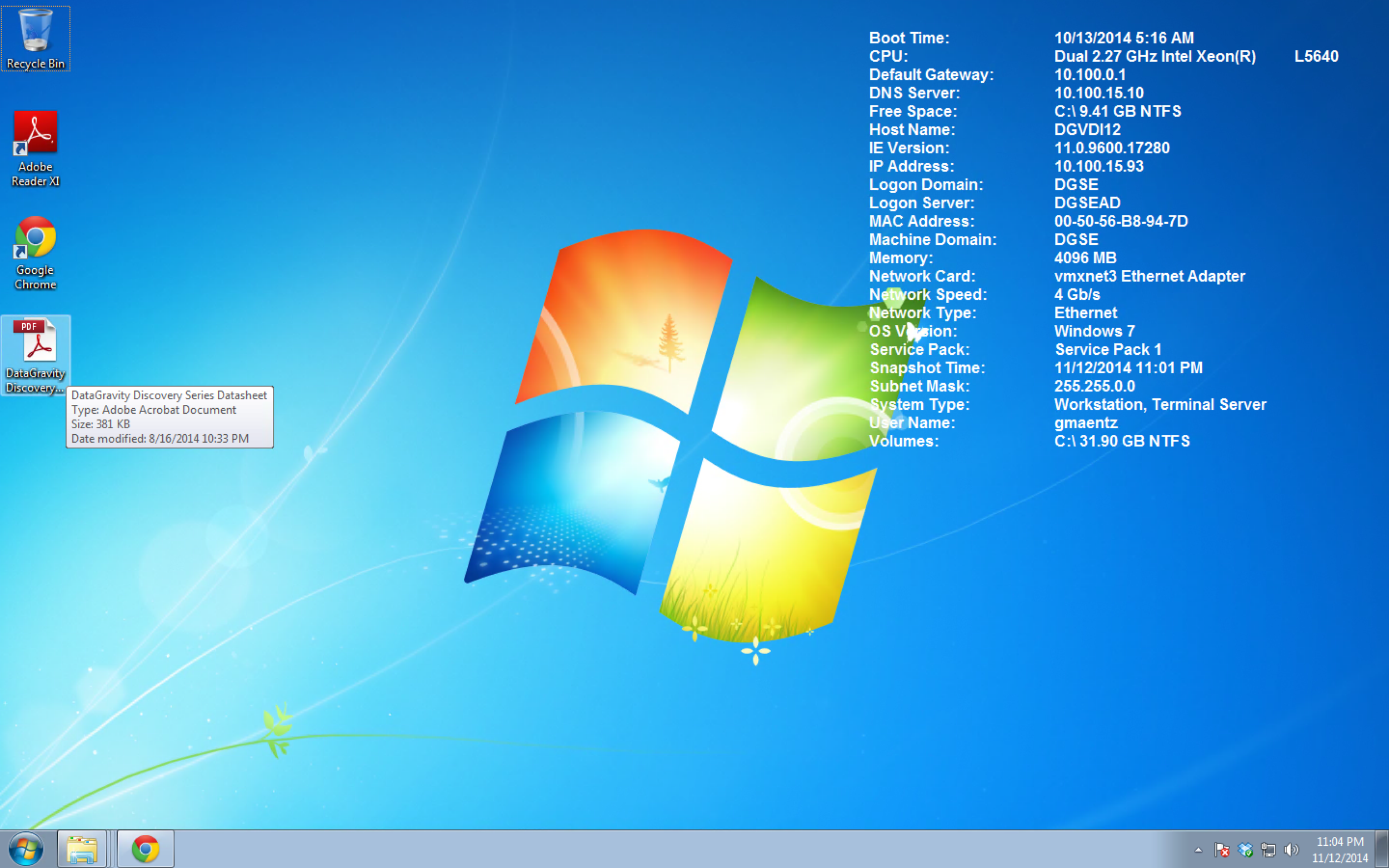Click the Snapshot Time value 11/12/2014 11:01 PM
1389x868 pixels.
(1128, 368)
